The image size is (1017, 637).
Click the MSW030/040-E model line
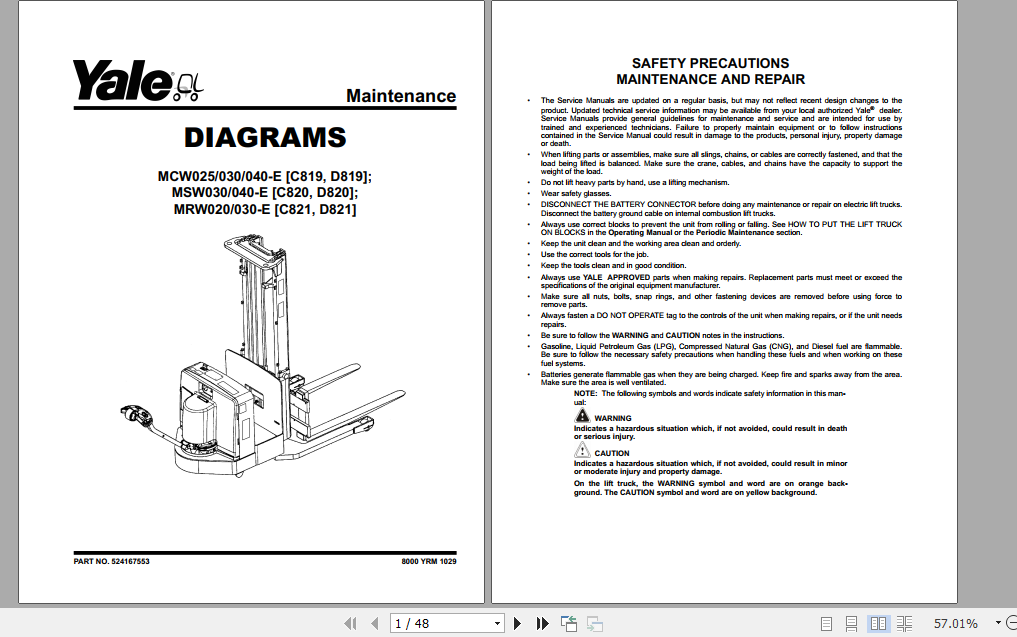click(x=265, y=193)
